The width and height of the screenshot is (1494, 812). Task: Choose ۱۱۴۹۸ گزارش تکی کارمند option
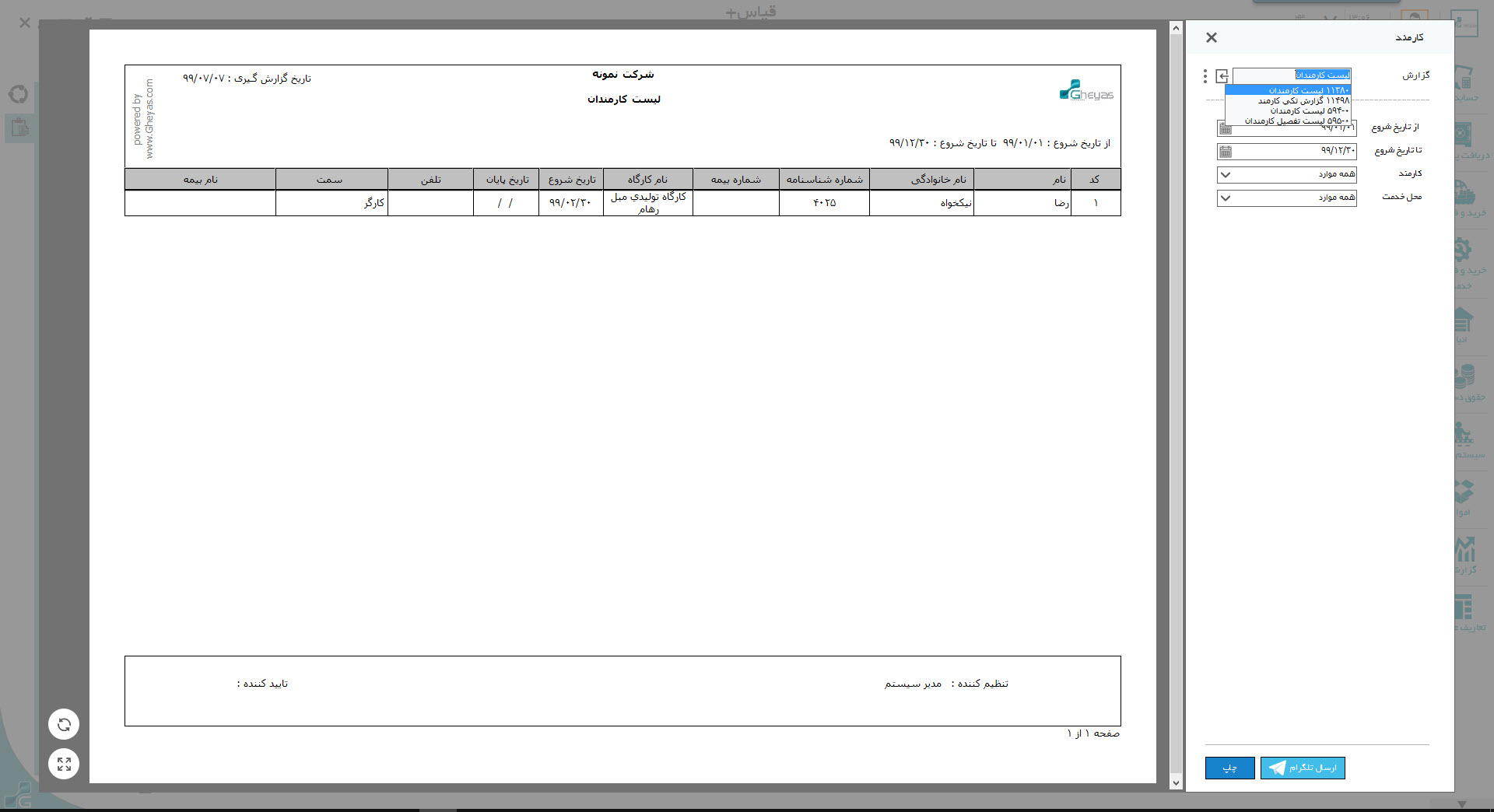click(x=1288, y=100)
